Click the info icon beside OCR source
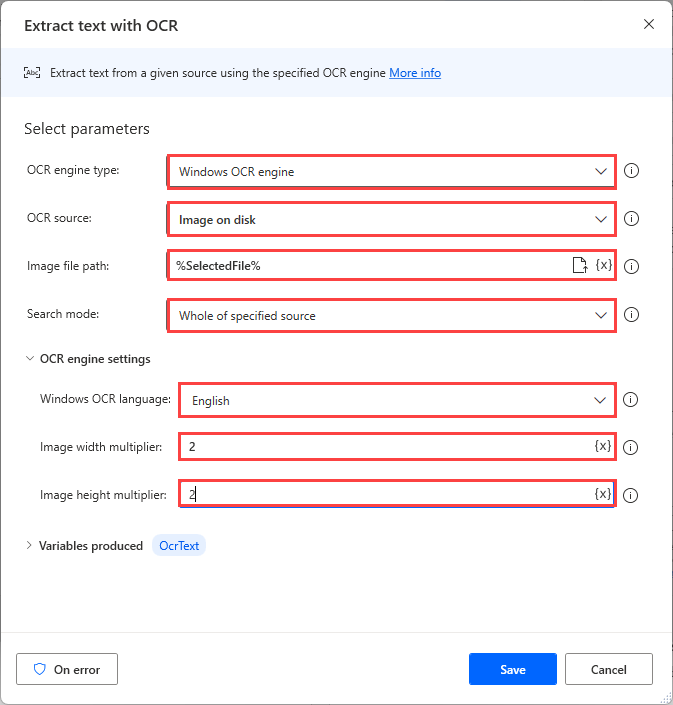 (631, 219)
